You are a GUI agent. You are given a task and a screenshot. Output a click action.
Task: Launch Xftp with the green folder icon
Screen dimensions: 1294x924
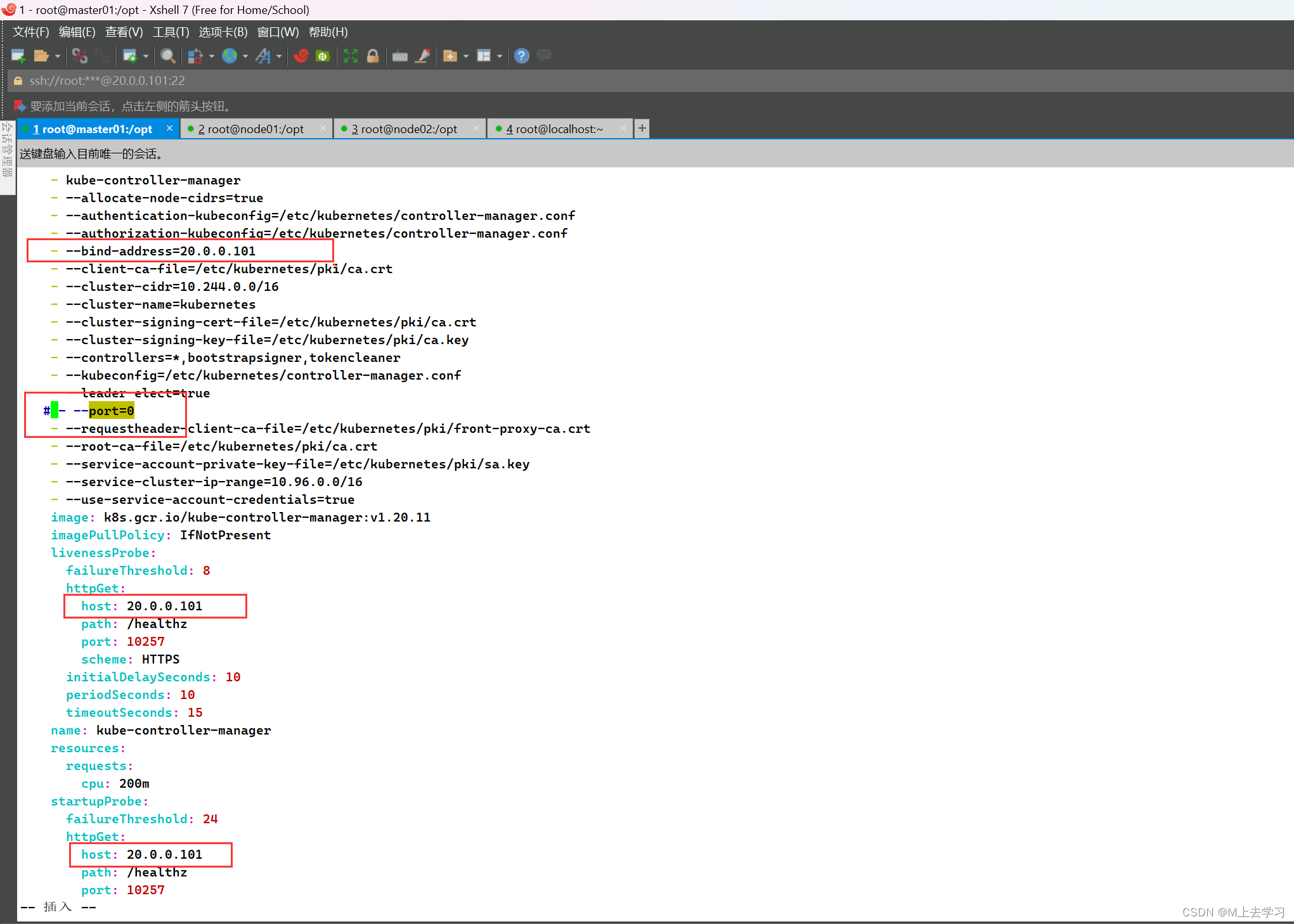pos(323,56)
